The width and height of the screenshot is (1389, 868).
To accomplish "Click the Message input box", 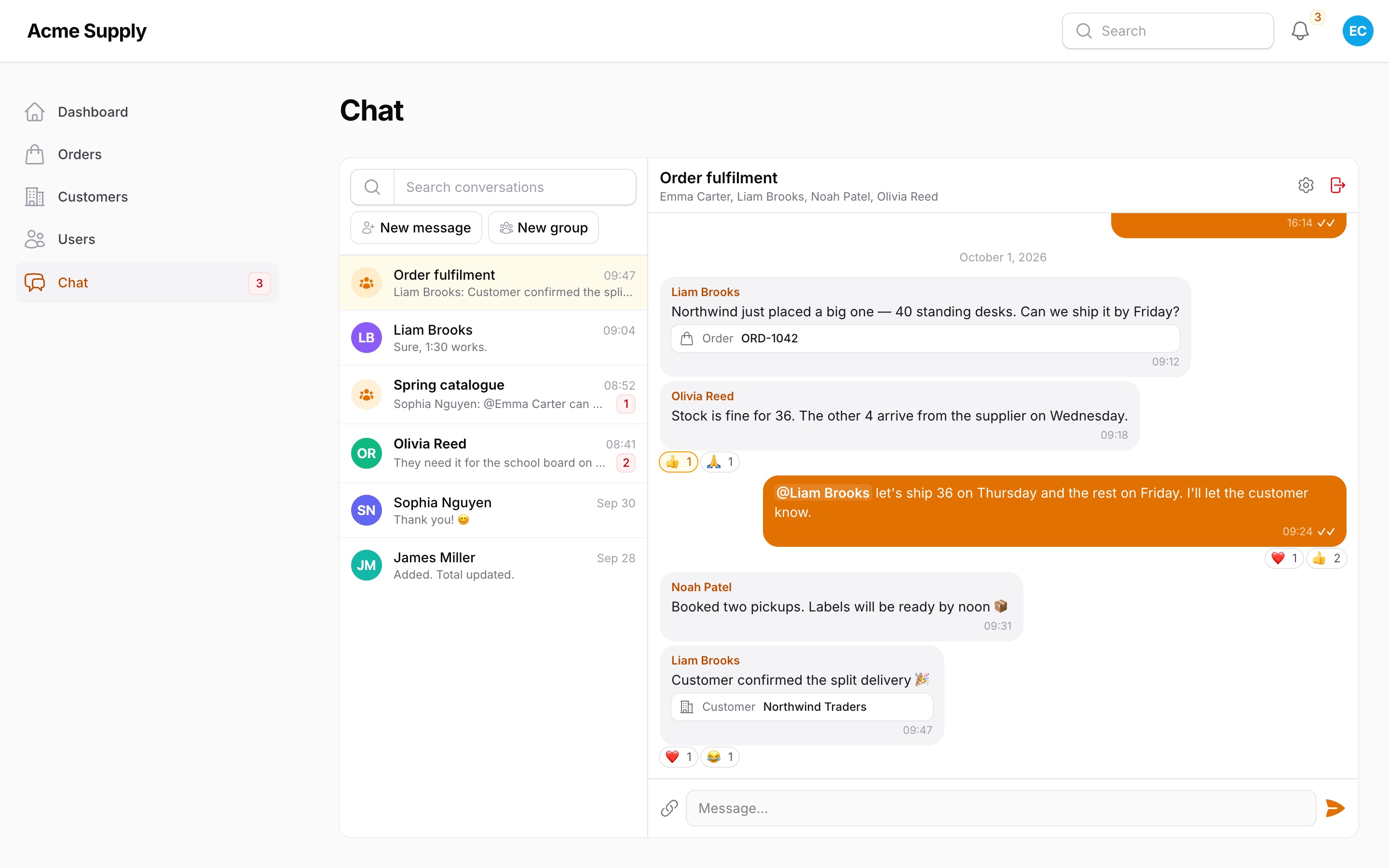I will [x=1000, y=808].
